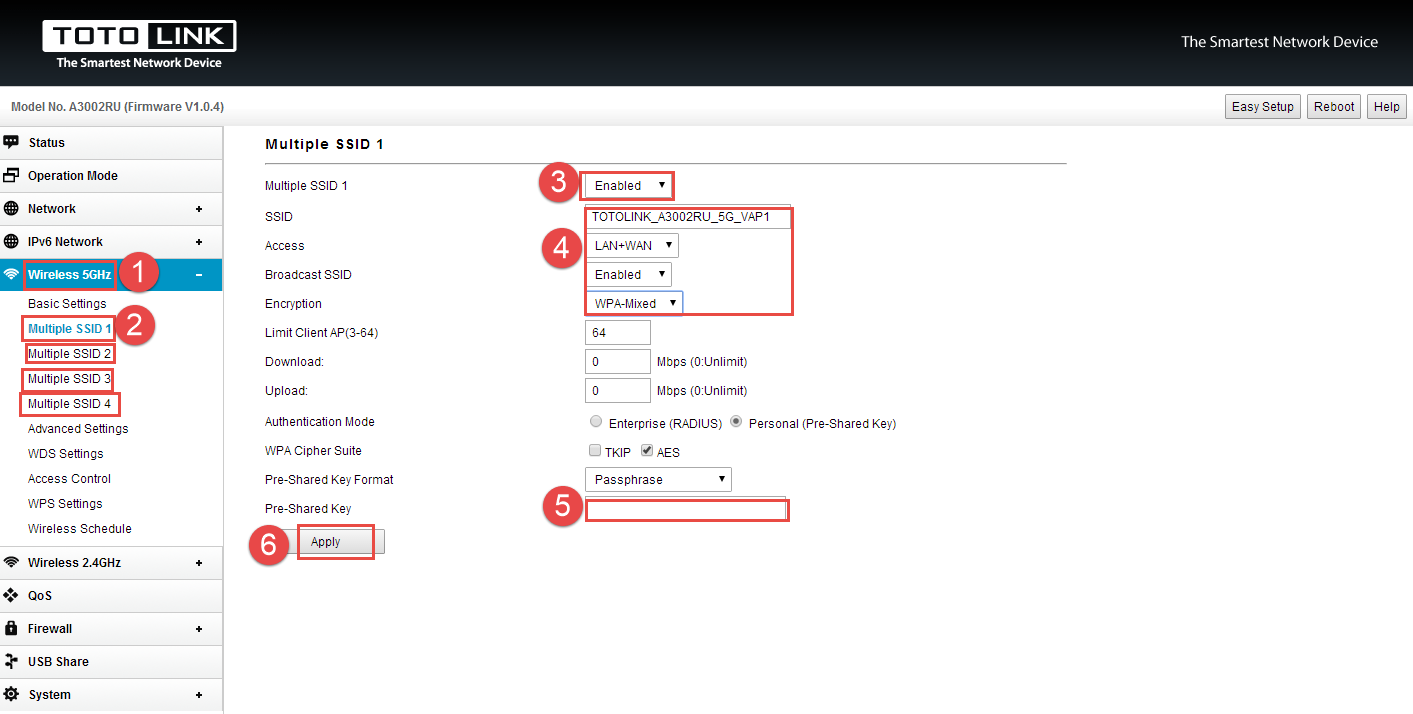The width and height of the screenshot is (1413, 714).
Task: Click the 'Pre-Shared Key Format' label
Action: tap(329, 480)
